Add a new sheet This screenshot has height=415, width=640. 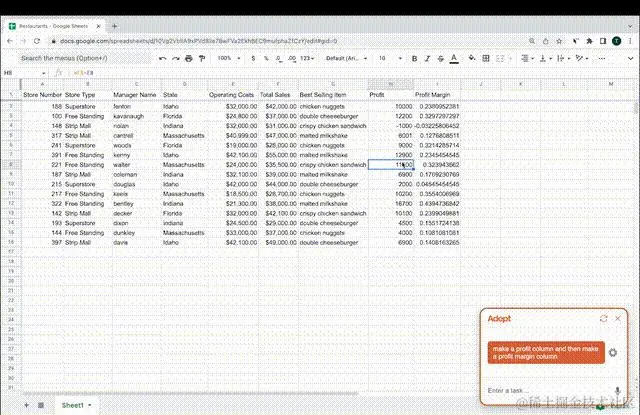pos(27,405)
